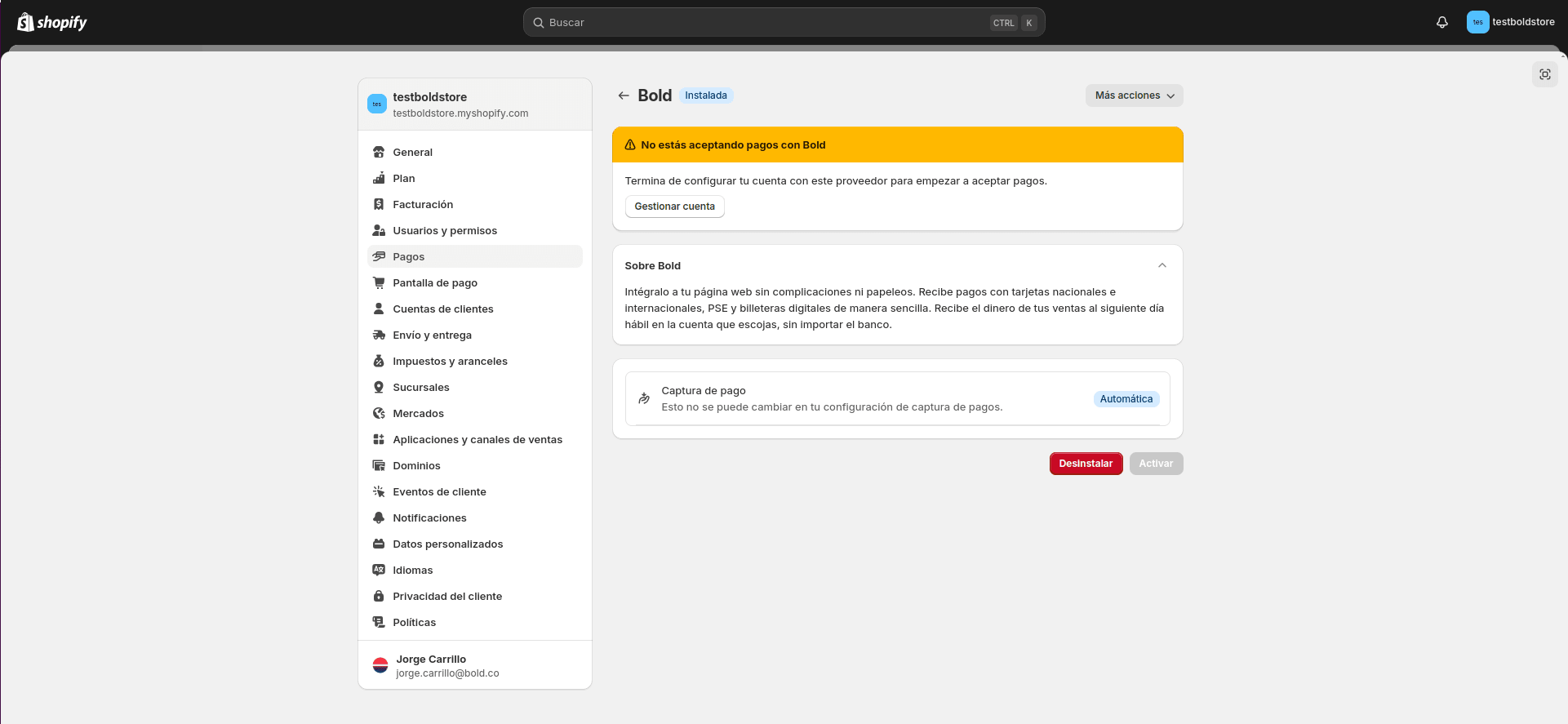The image size is (1568, 724).
Task: Click the Cuentas de clientes person icon
Action: click(379, 309)
